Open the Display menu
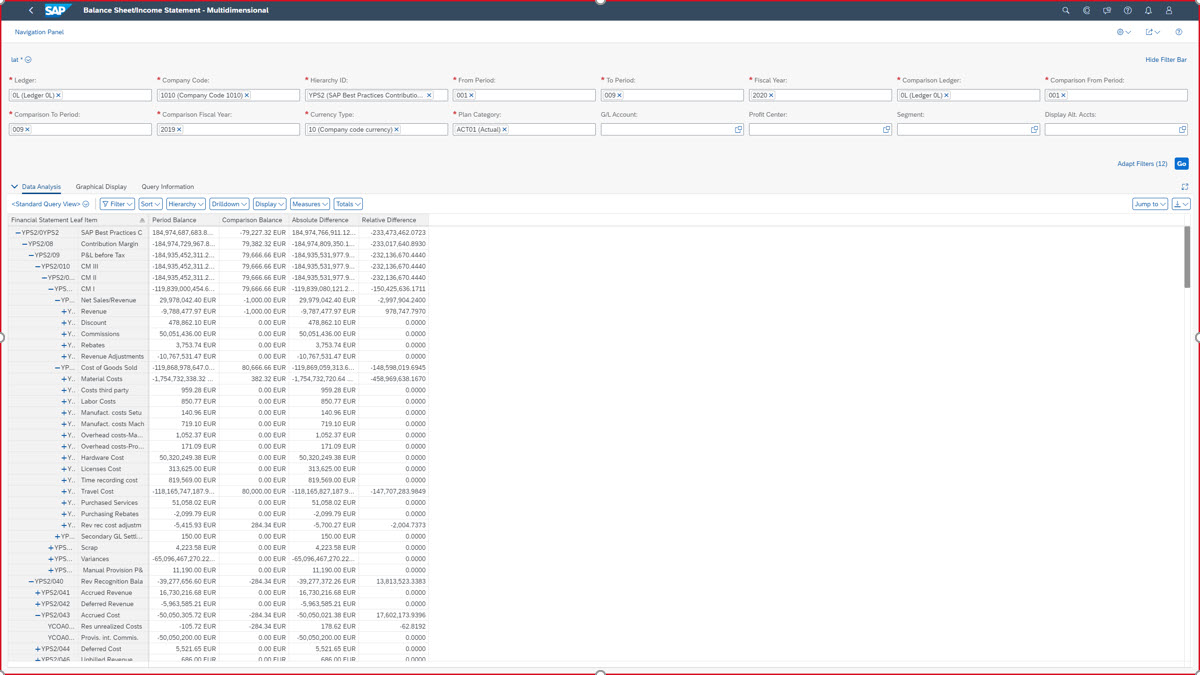This screenshot has width=1200, height=675. (x=269, y=204)
